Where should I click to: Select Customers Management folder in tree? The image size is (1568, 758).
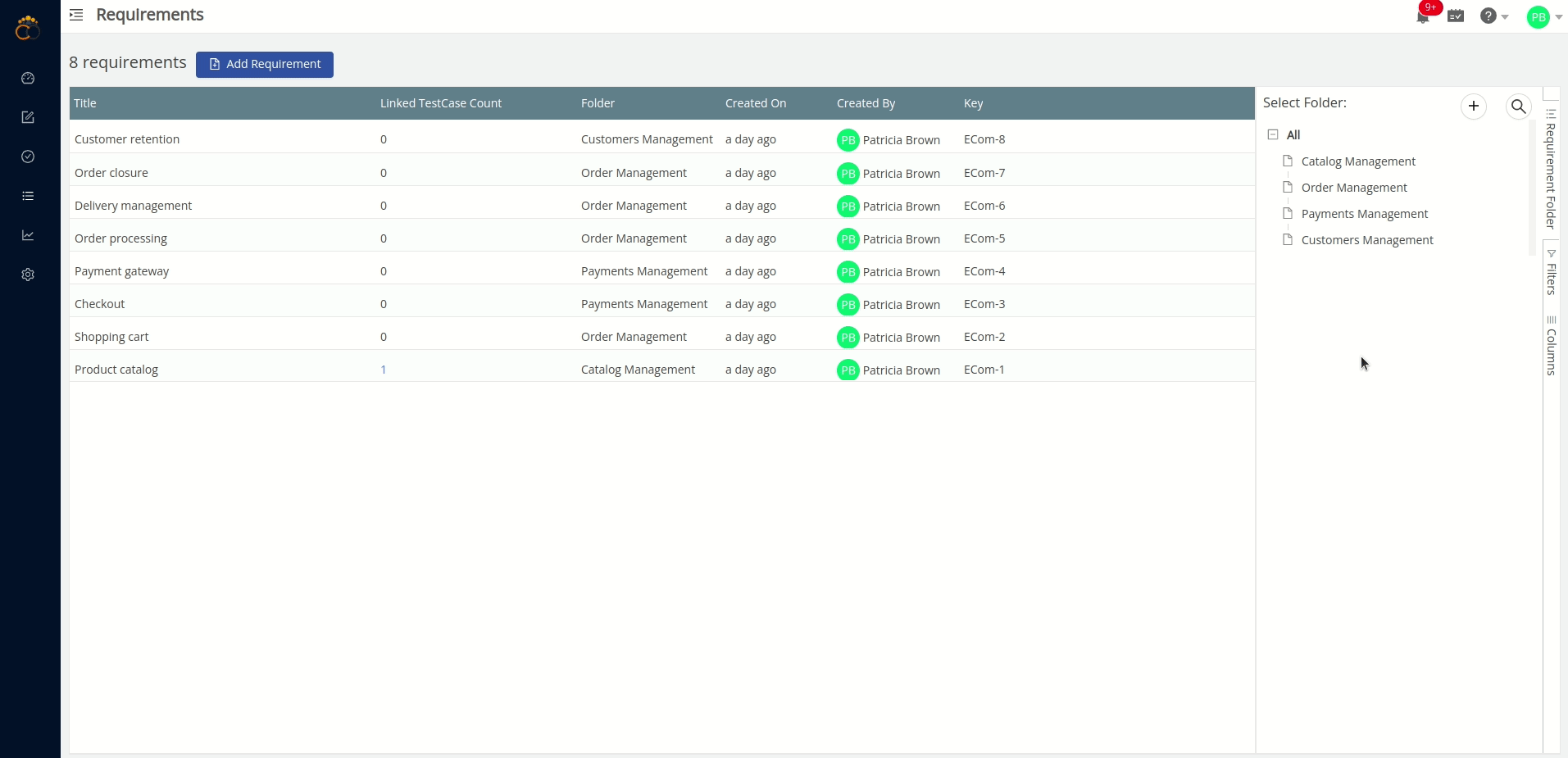point(1367,240)
